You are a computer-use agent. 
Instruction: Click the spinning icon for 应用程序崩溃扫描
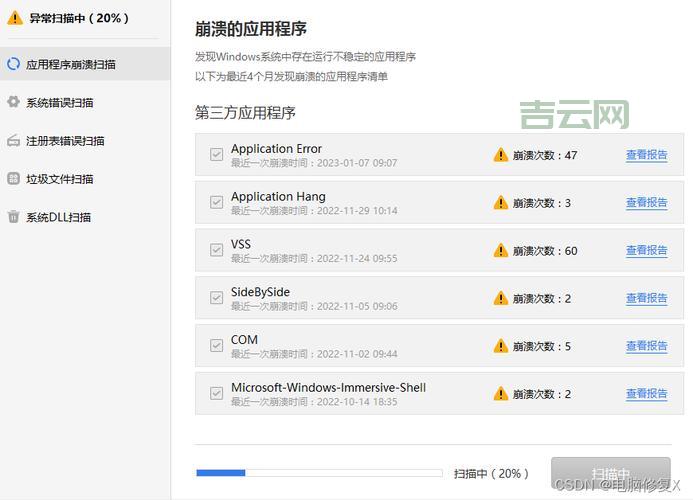13,64
